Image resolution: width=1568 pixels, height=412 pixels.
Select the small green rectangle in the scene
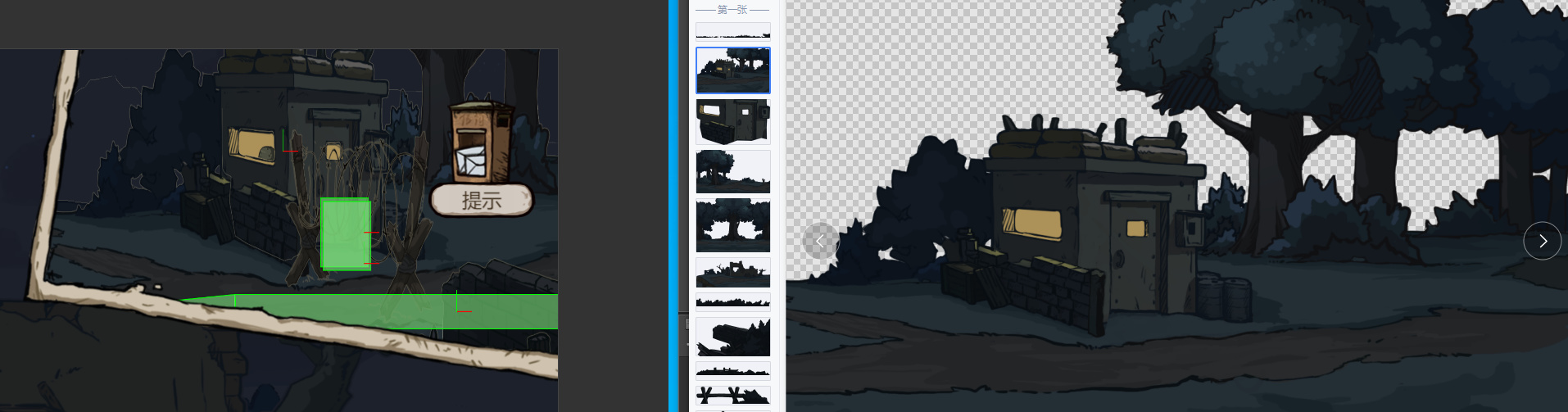346,234
